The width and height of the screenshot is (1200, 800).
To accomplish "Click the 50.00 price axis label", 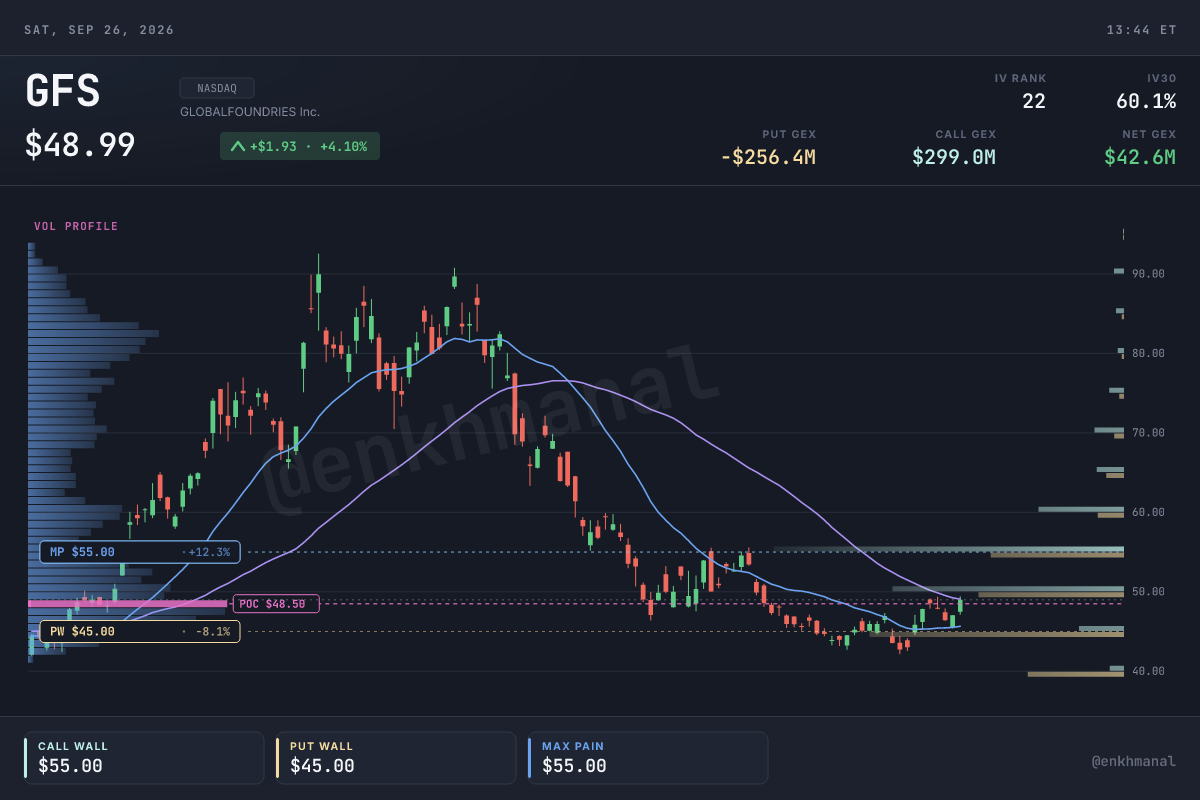I will click(x=1148, y=592).
